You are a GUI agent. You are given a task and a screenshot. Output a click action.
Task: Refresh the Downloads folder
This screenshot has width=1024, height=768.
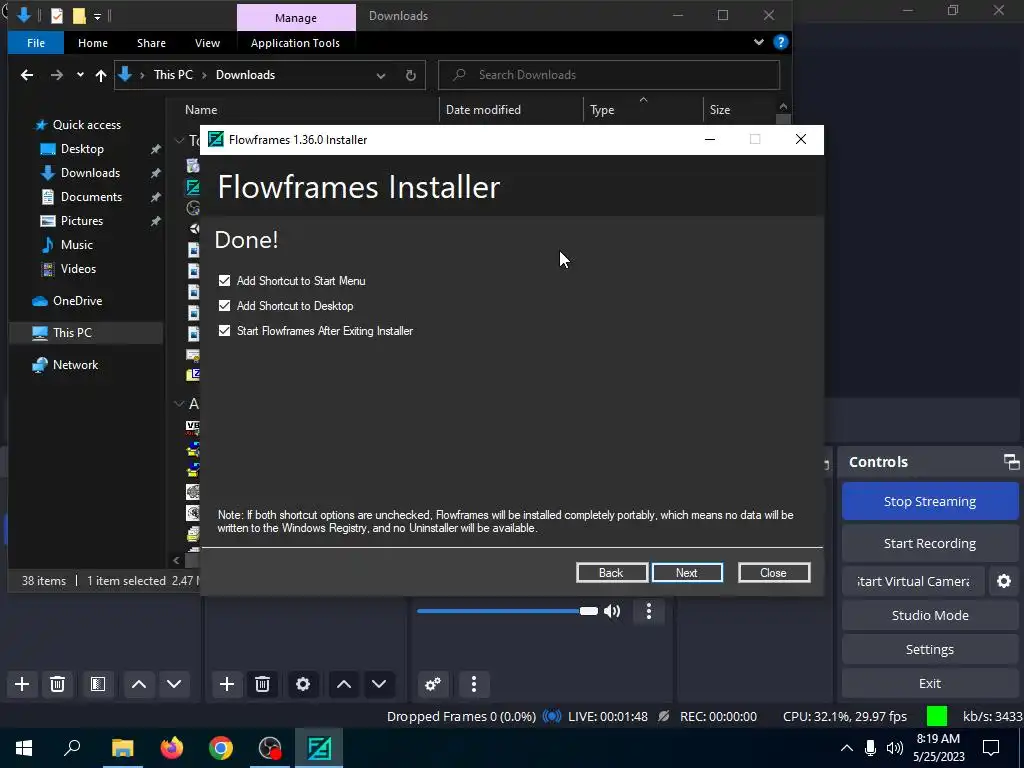click(411, 75)
